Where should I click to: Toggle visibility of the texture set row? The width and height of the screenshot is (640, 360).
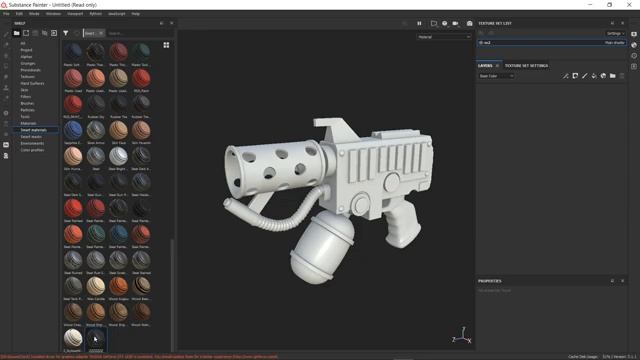[x=482, y=42]
